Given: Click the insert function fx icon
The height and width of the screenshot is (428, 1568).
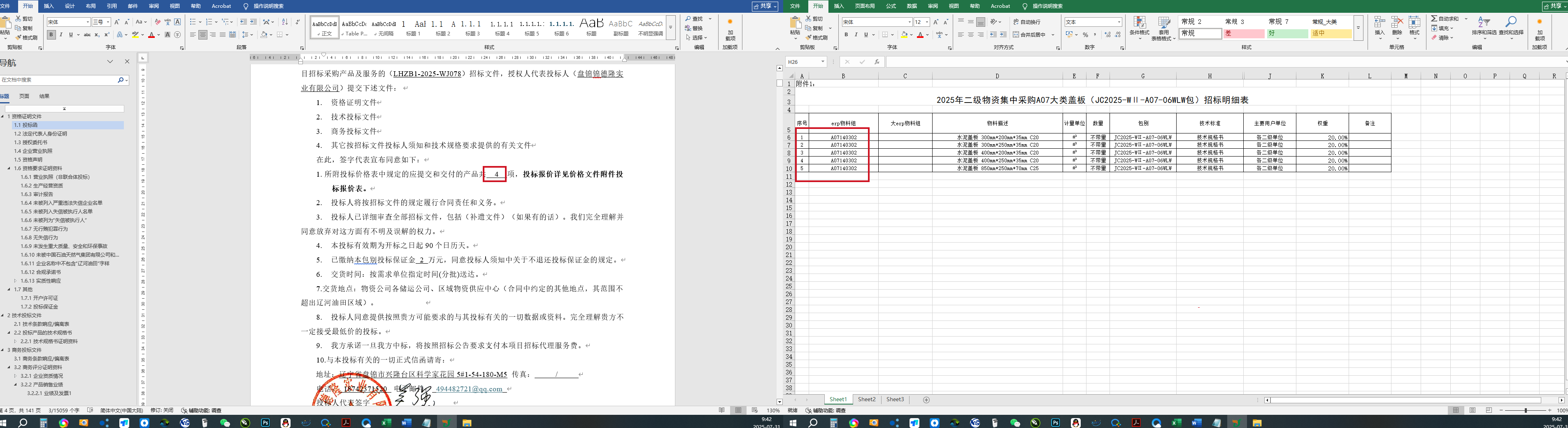Looking at the screenshot, I should coord(877,61).
